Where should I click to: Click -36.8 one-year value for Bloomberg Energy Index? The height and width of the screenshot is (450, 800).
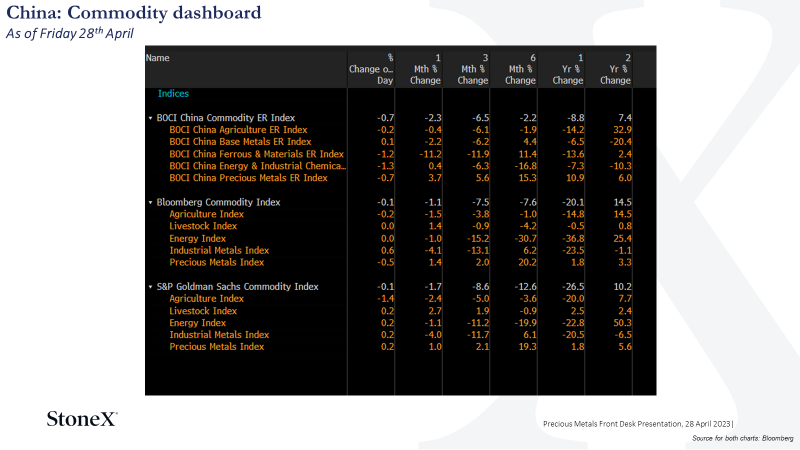(x=572, y=238)
